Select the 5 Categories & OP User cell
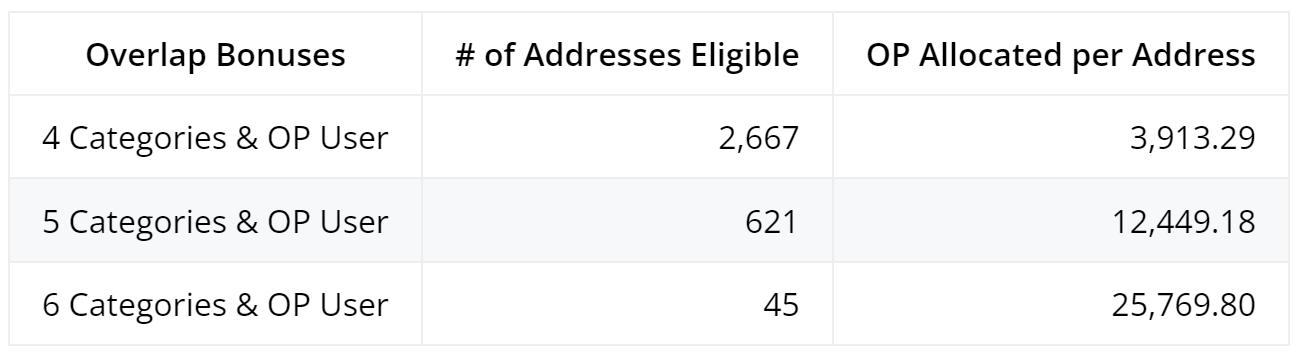The image size is (1306, 363). tap(215, 221)
